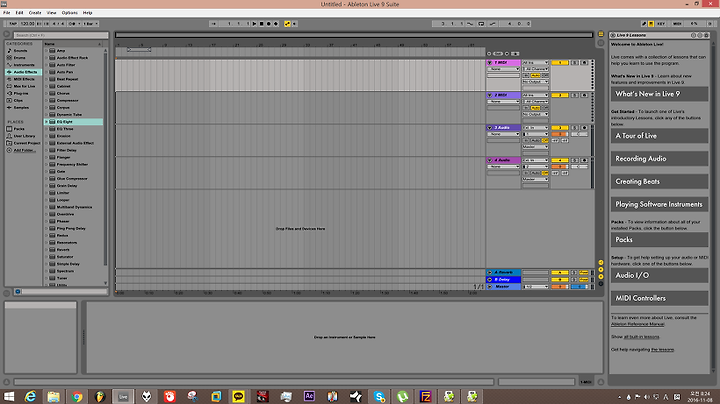Open Creating Beats lesson
Image resolution: width=720 pixels, height=404 pixels.
coord(659,181)
